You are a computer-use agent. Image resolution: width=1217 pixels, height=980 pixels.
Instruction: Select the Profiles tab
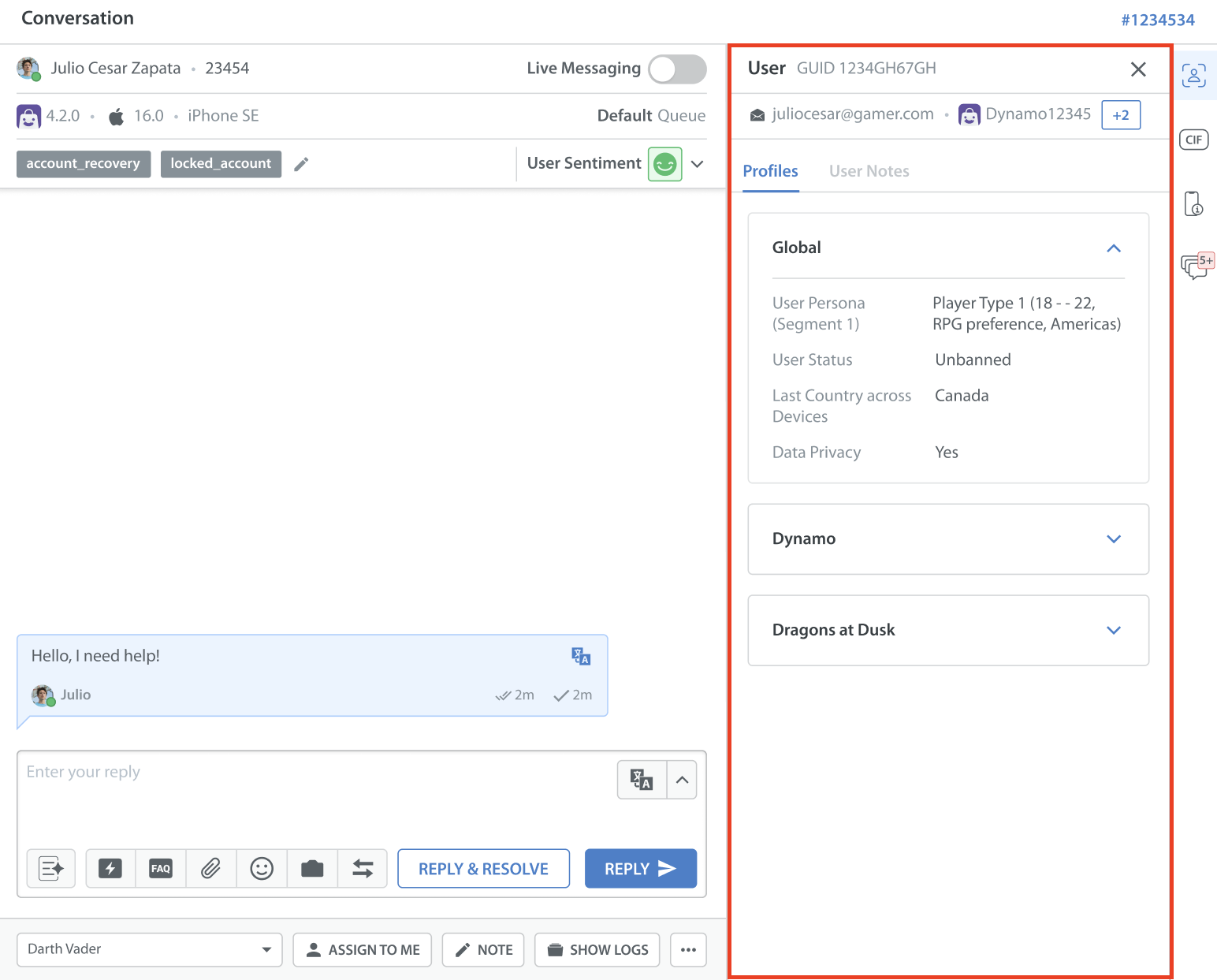click(770, 171)
